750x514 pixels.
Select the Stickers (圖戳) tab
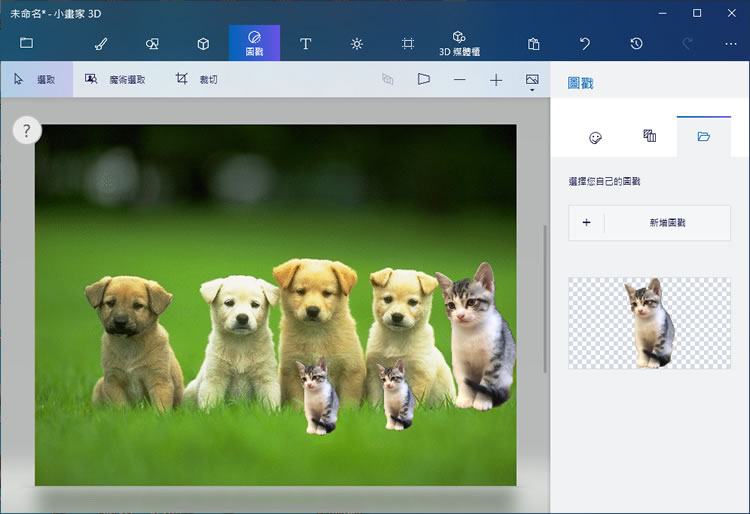click(x=254, y=43)
